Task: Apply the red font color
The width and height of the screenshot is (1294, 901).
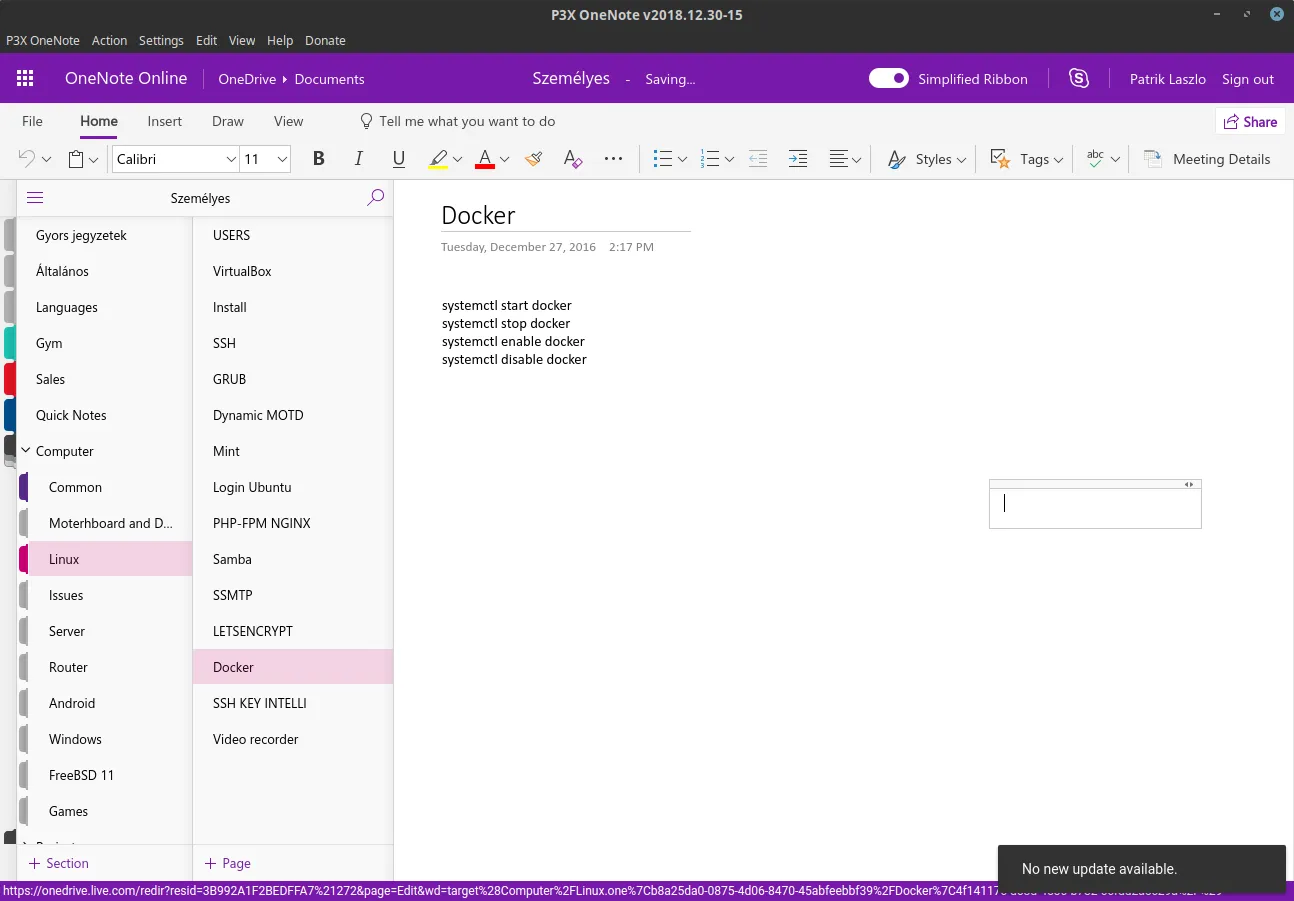Action: [484, 158]
